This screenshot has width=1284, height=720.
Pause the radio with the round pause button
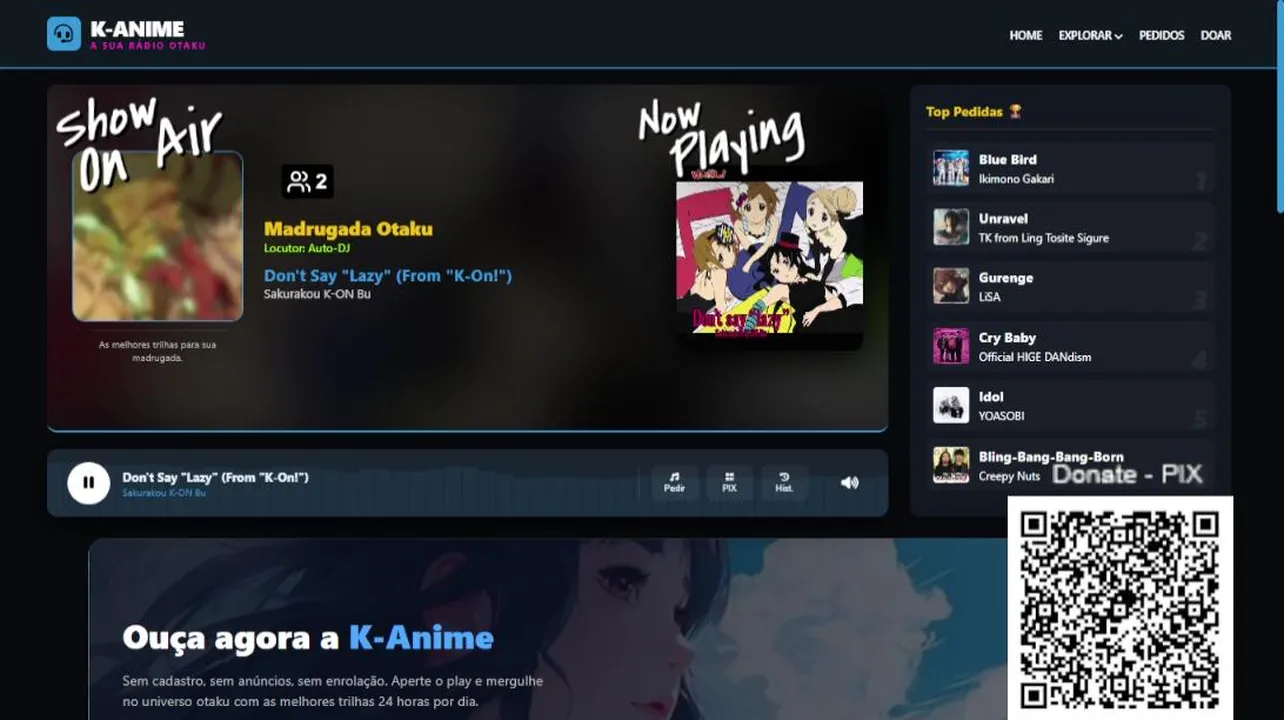(x=89, y=483)
